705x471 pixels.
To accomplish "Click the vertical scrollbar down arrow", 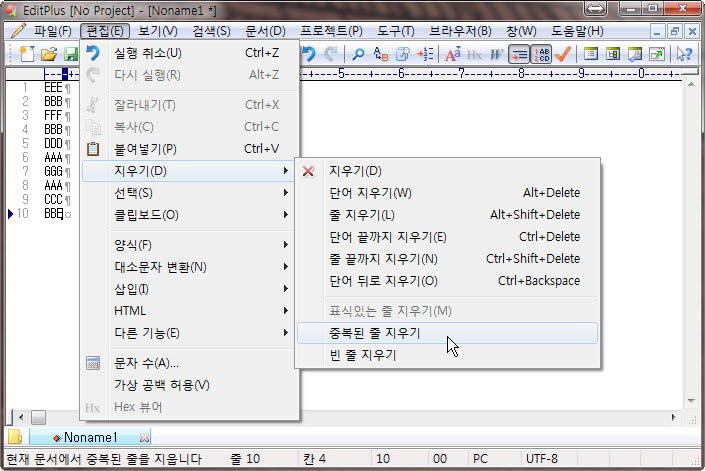I will pyautogui.click(x=691, y=401).
